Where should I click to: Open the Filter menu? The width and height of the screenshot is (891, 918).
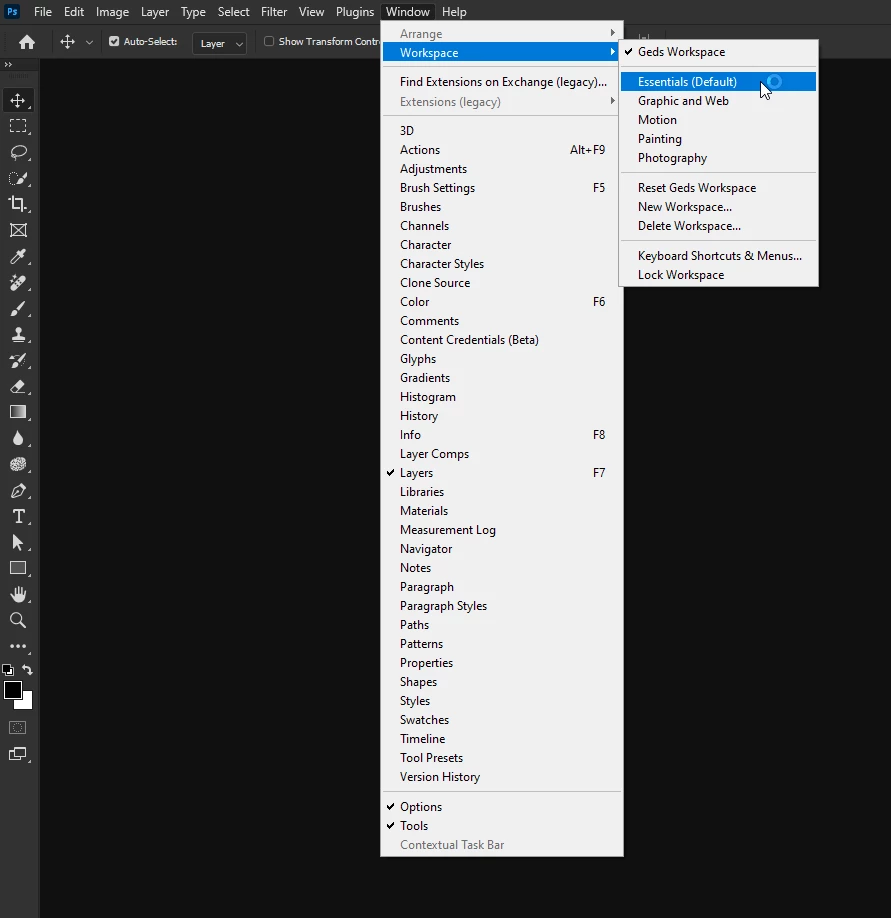[274, 12]
